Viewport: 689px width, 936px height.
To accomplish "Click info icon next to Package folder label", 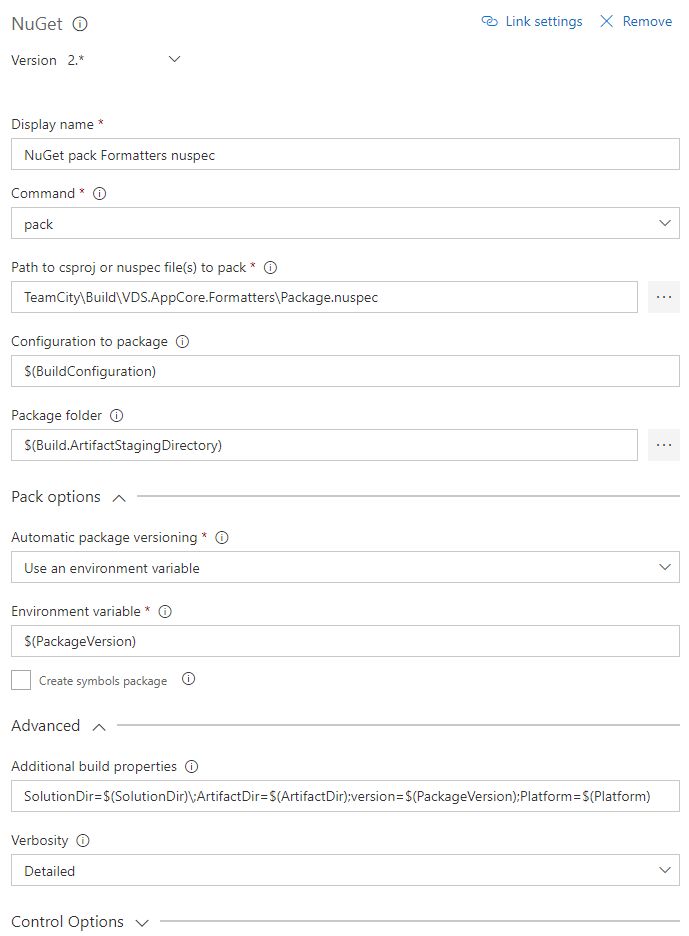I will coord(117,415).
